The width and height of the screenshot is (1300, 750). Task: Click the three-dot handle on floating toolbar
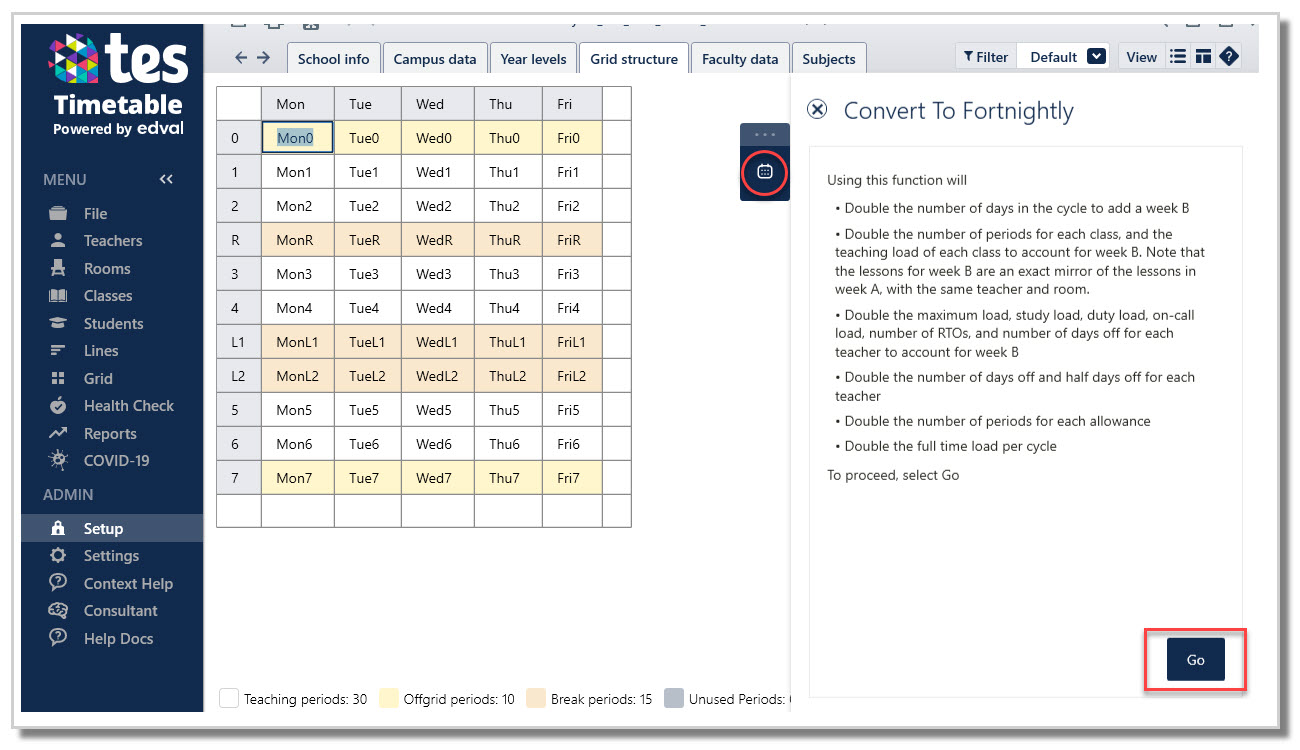click(x=765, y=134)
